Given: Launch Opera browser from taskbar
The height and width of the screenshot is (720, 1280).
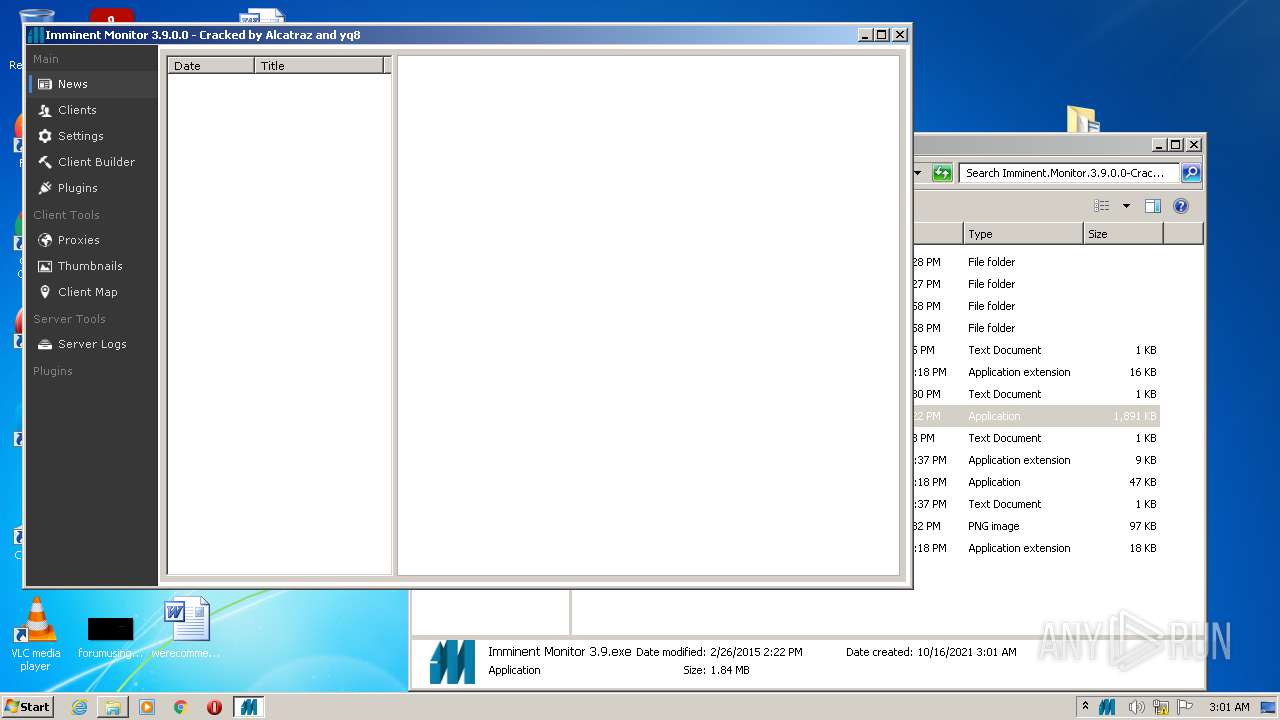Looking at the screenshot, I should [x=214, y=707].
